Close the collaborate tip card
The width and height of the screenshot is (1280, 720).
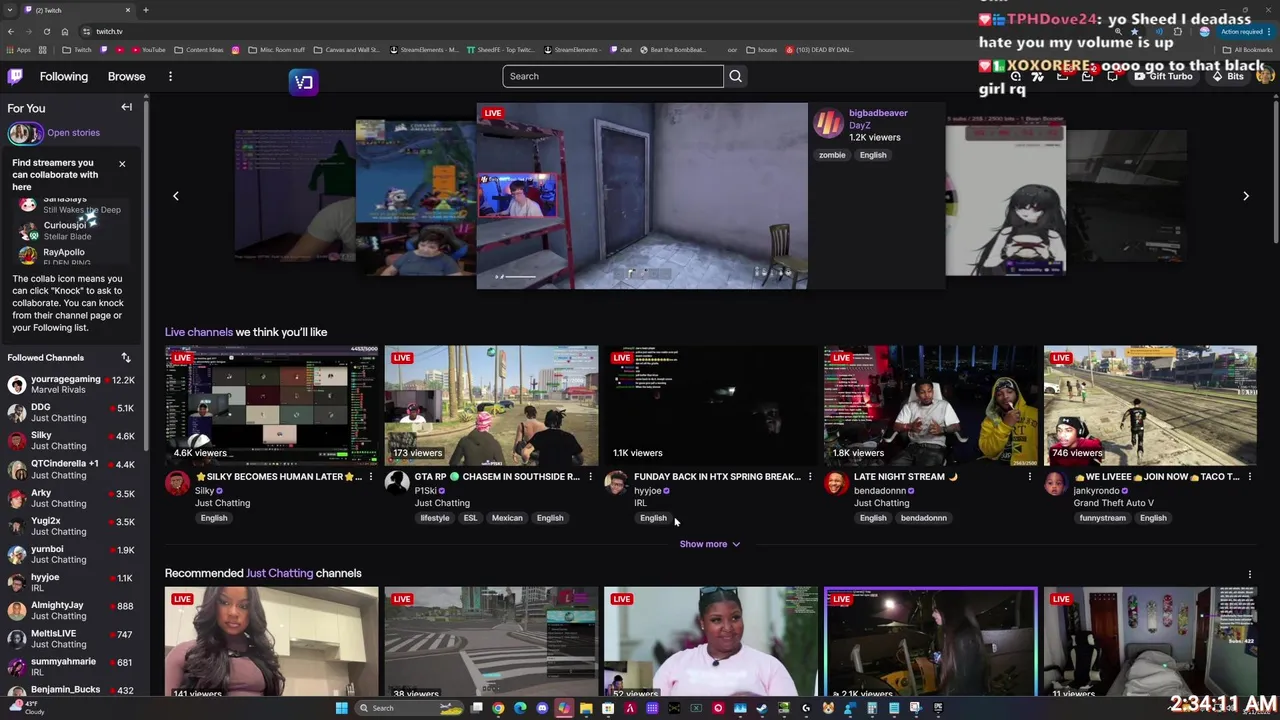click(x=122, y=163)
